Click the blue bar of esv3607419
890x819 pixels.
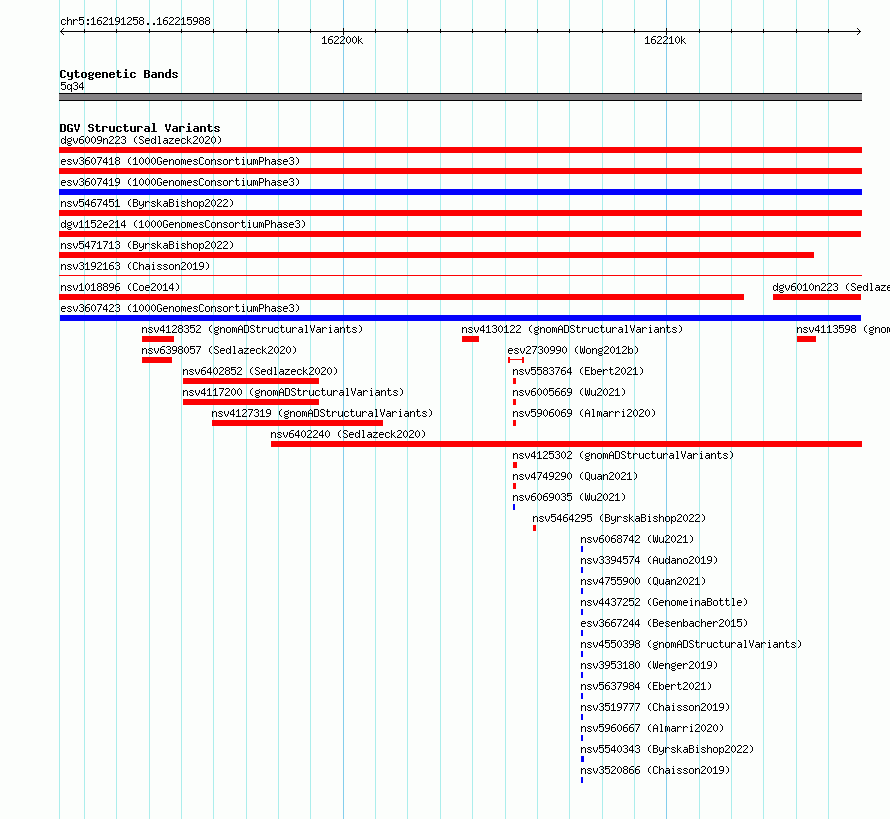pos(460,192)
